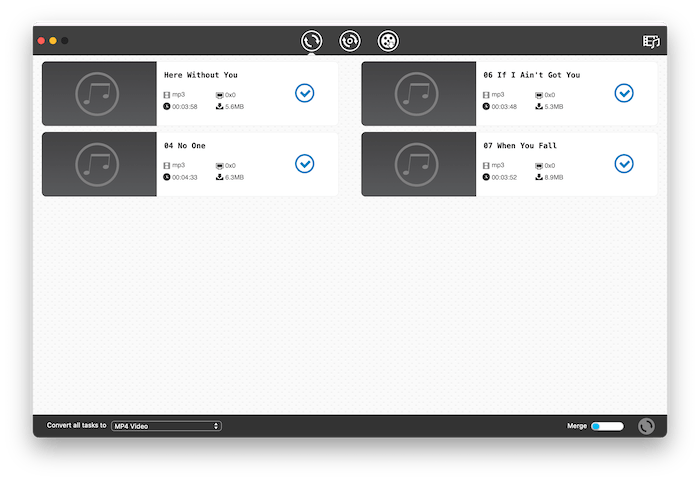Click the 04 No One music thumbnail
This screenshot has width=700, height=481.
point(99,164)
